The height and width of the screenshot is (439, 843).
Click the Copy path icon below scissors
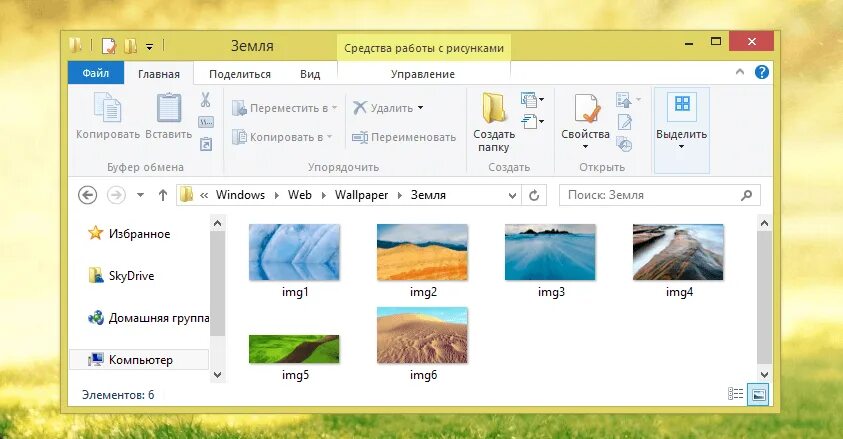coord(206,122)
